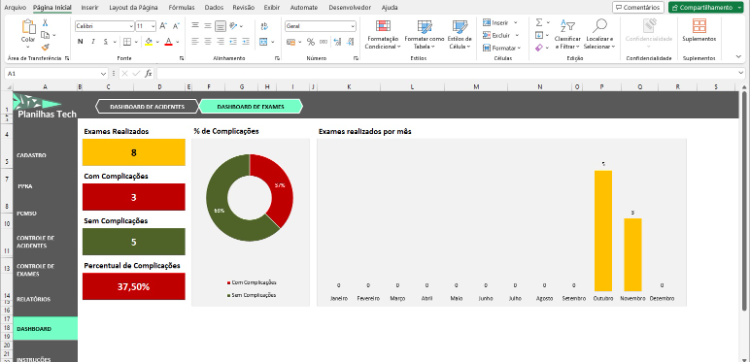Click the accounting number format icon

(x=291, y=42)
